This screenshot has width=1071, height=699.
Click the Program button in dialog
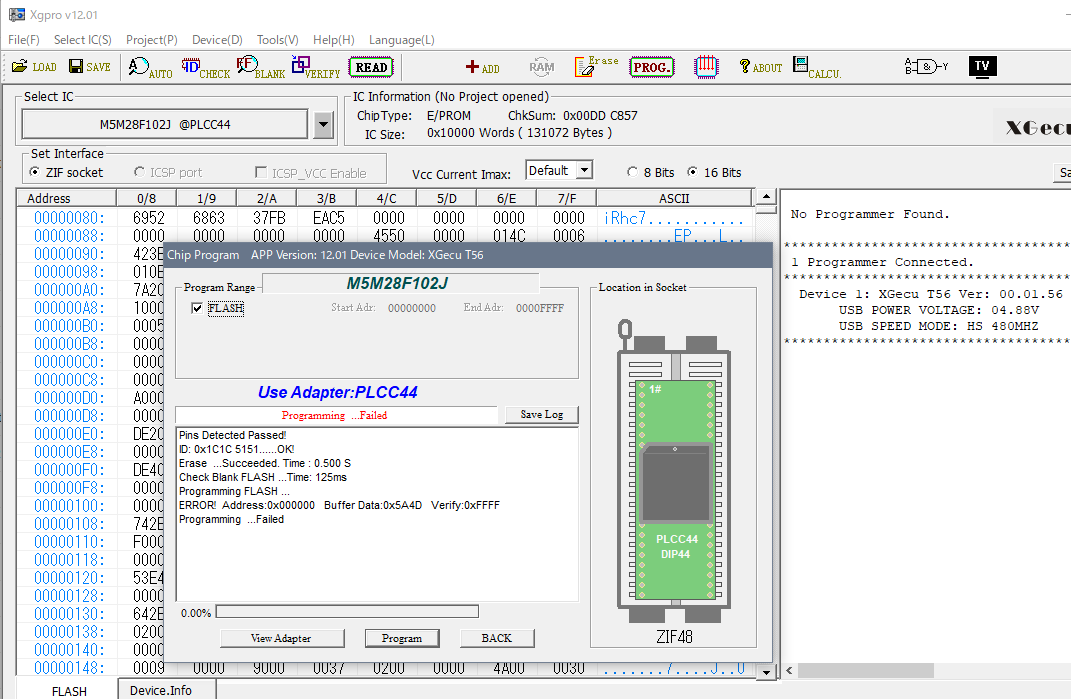pos(402,638)
